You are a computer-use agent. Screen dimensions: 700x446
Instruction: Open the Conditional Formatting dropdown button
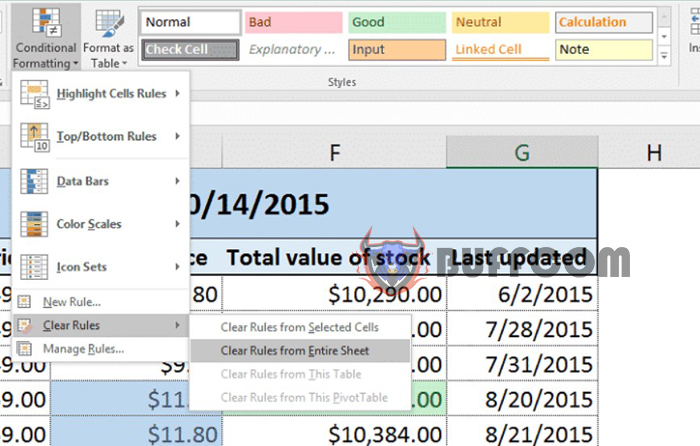[46, 38]
